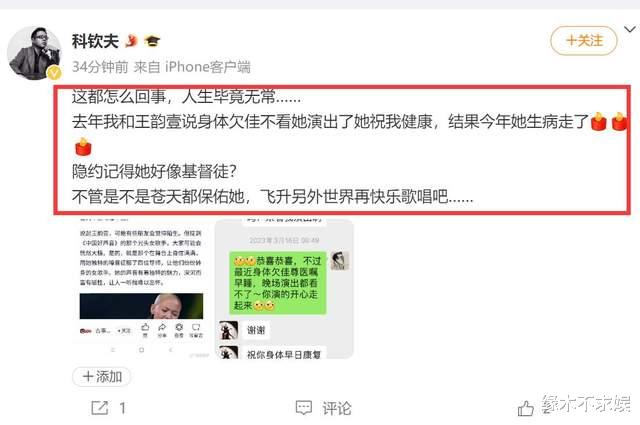Open the left article screenshot image
640x425 pixels.
point(141,288)
